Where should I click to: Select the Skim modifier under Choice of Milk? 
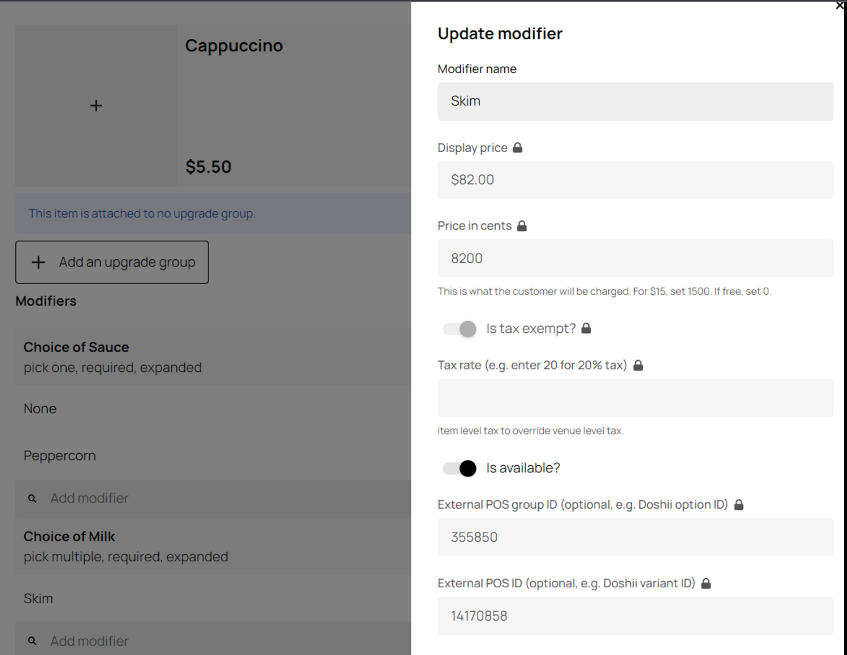click(x=38, y=598)
